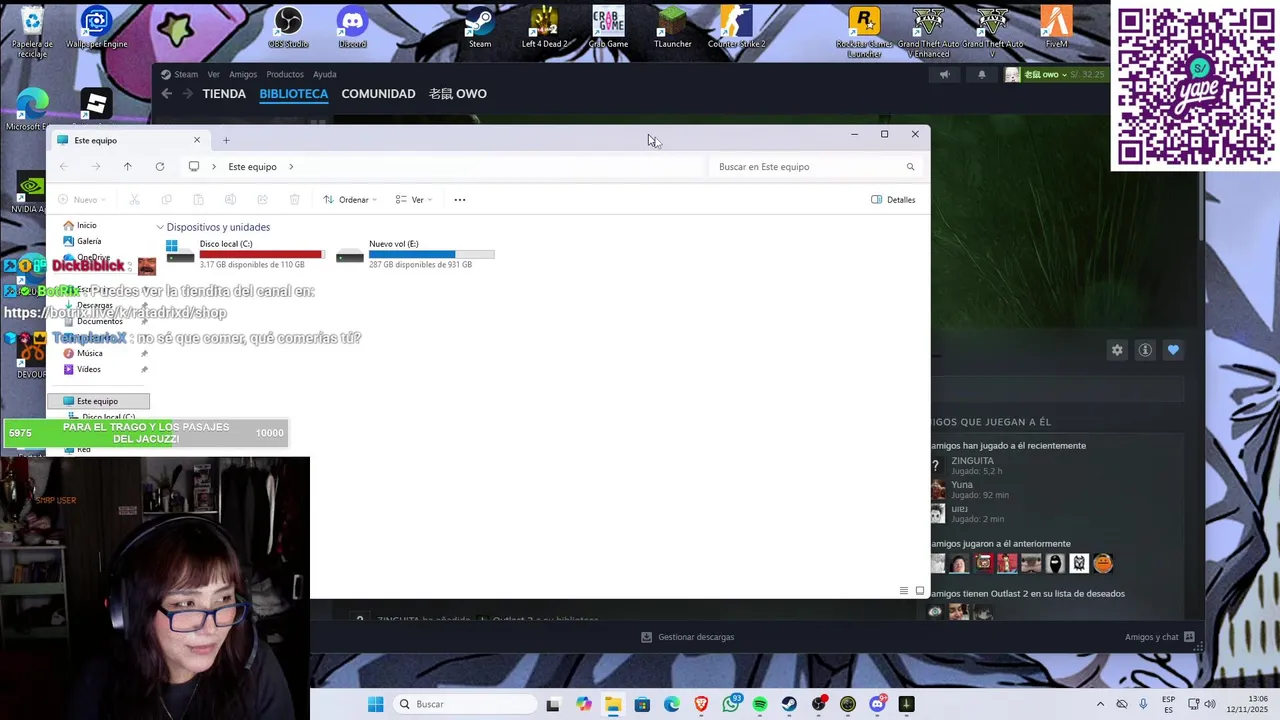Launch Counter Strike 2 desktop shortcut
The height and width of the screenshot is (720, 1280).
tap(736, 27)
